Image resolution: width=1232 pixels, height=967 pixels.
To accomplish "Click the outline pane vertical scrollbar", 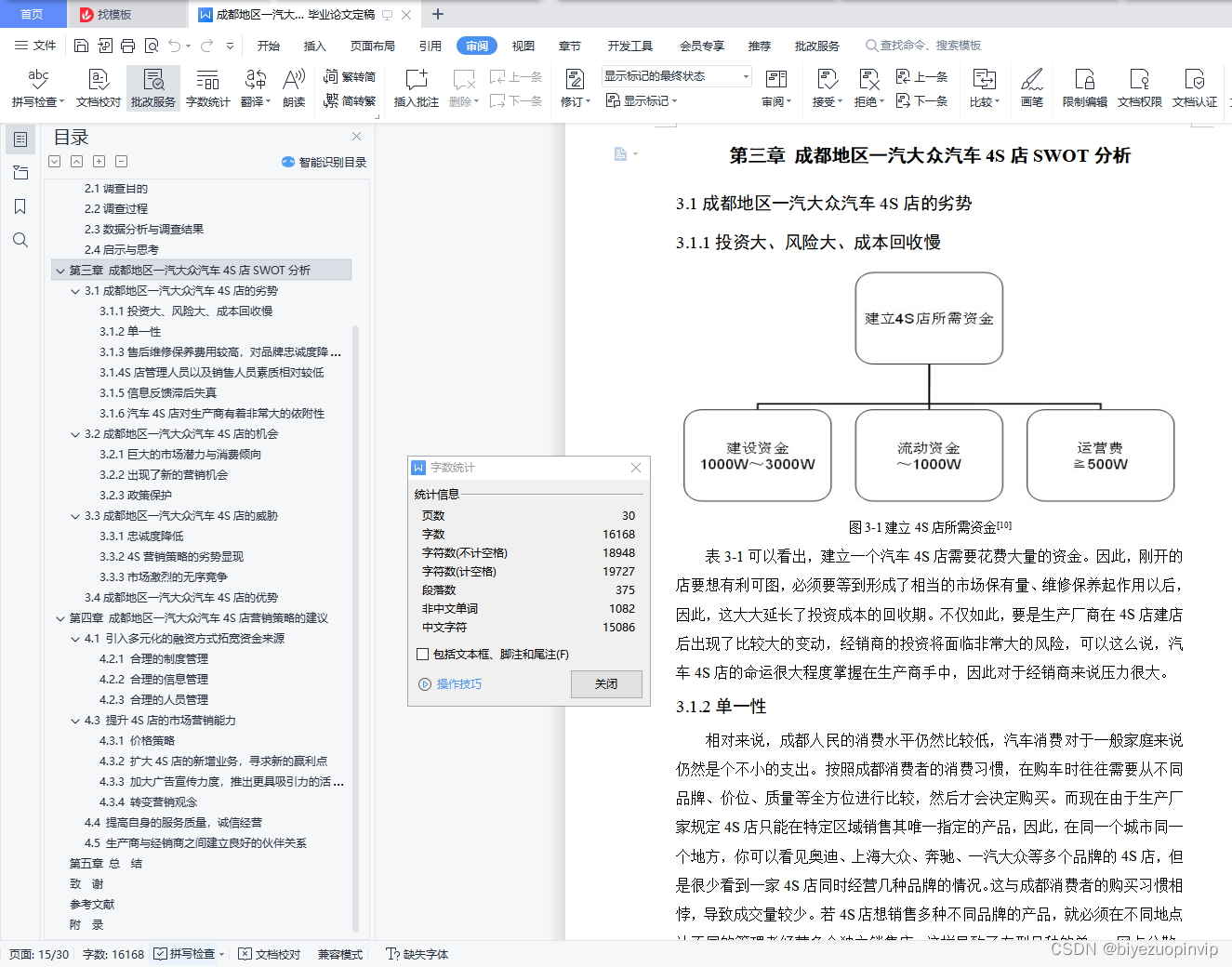I will (x=355, y=628).
